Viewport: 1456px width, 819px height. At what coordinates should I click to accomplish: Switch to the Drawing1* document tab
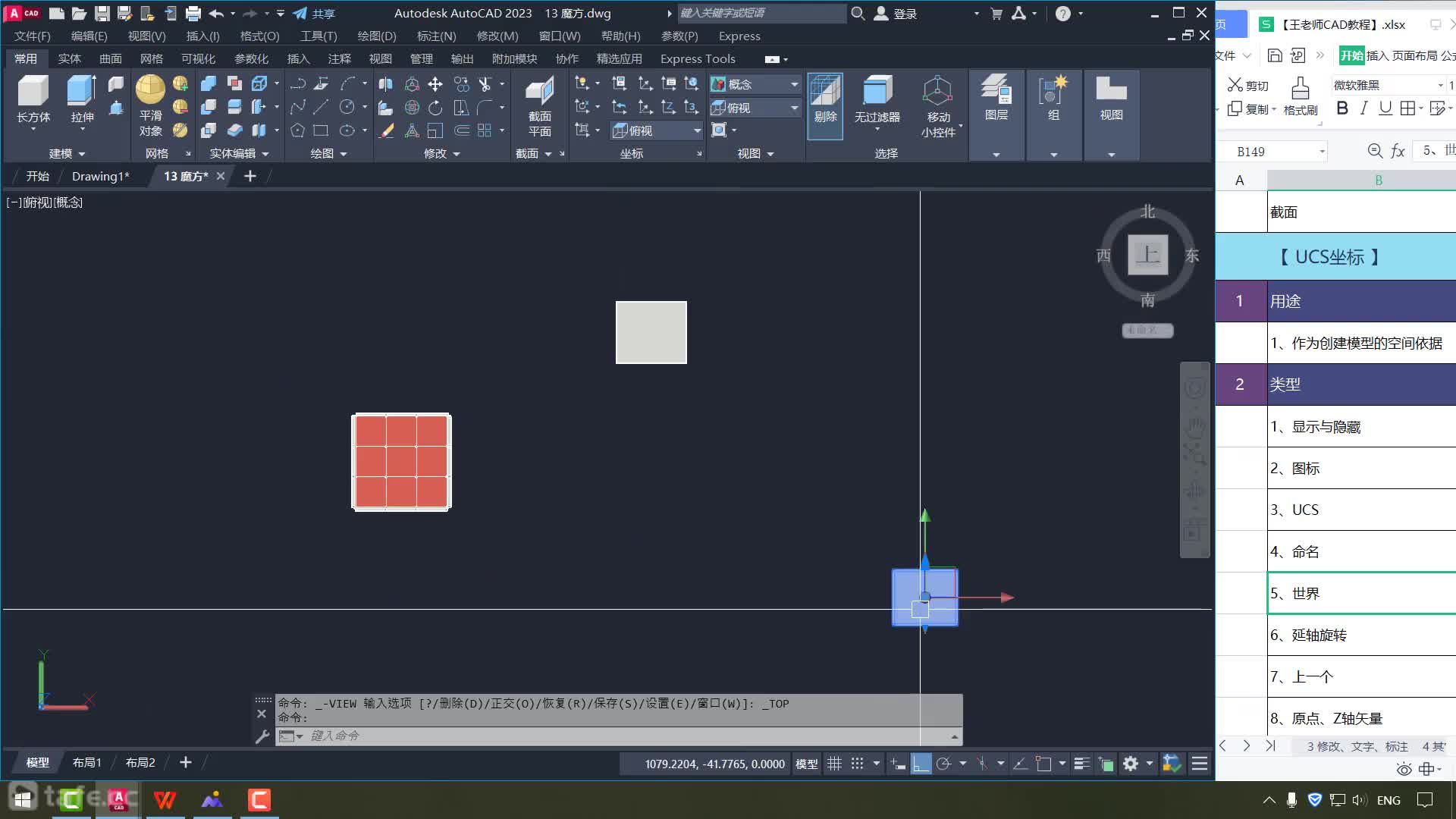point(100,176)
